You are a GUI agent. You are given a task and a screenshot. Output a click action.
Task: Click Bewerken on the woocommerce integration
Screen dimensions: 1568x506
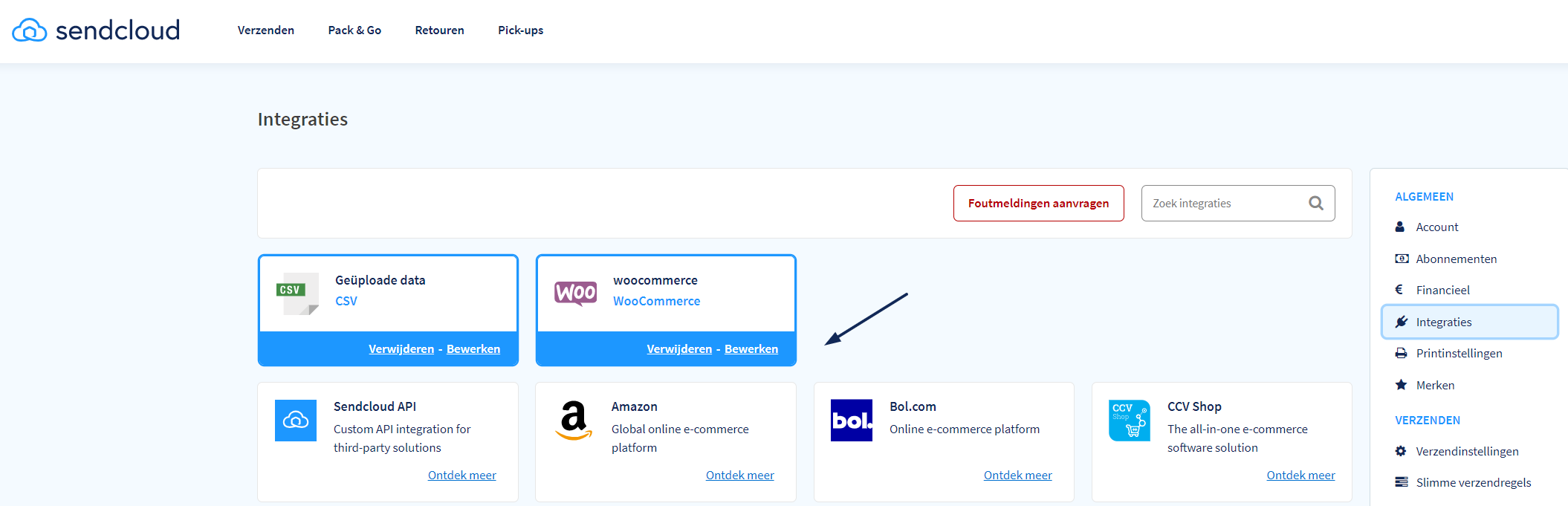point(751,348)
